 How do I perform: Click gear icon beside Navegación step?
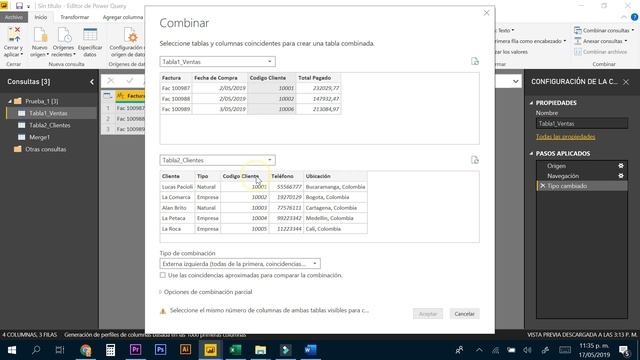(621, 176)
